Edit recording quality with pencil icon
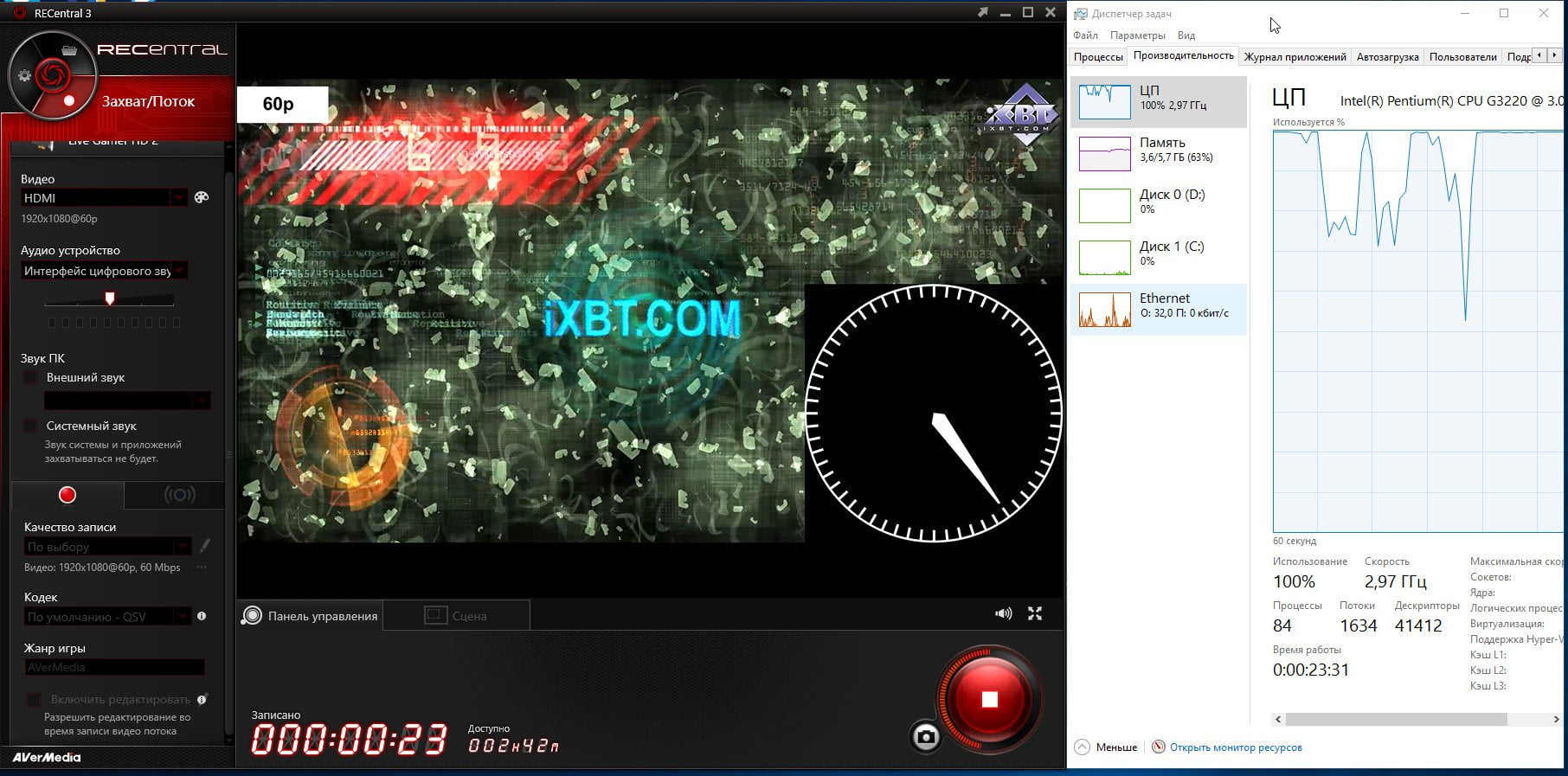Viewport: 1568px width, 776px height. pos(205,546)
